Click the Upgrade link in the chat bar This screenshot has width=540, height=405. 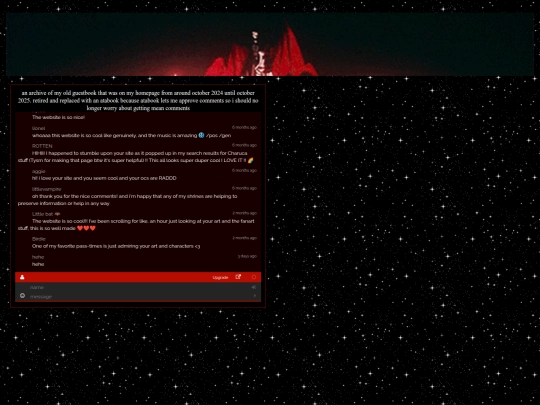click(220, 278)
